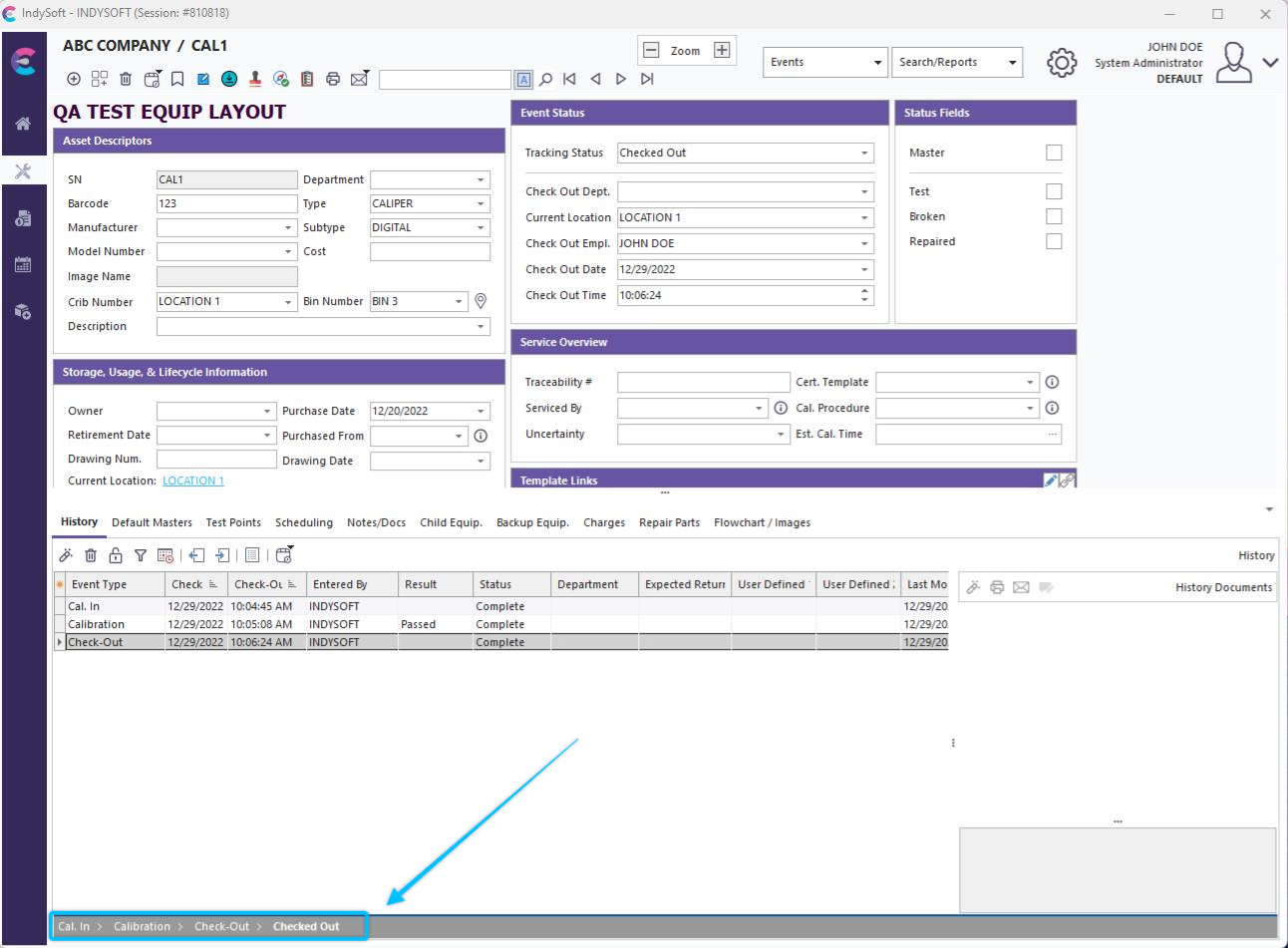Screen dimensions: 1288x948
Task: Tick the Repaired checkbox
Action: click(1054, 241)
